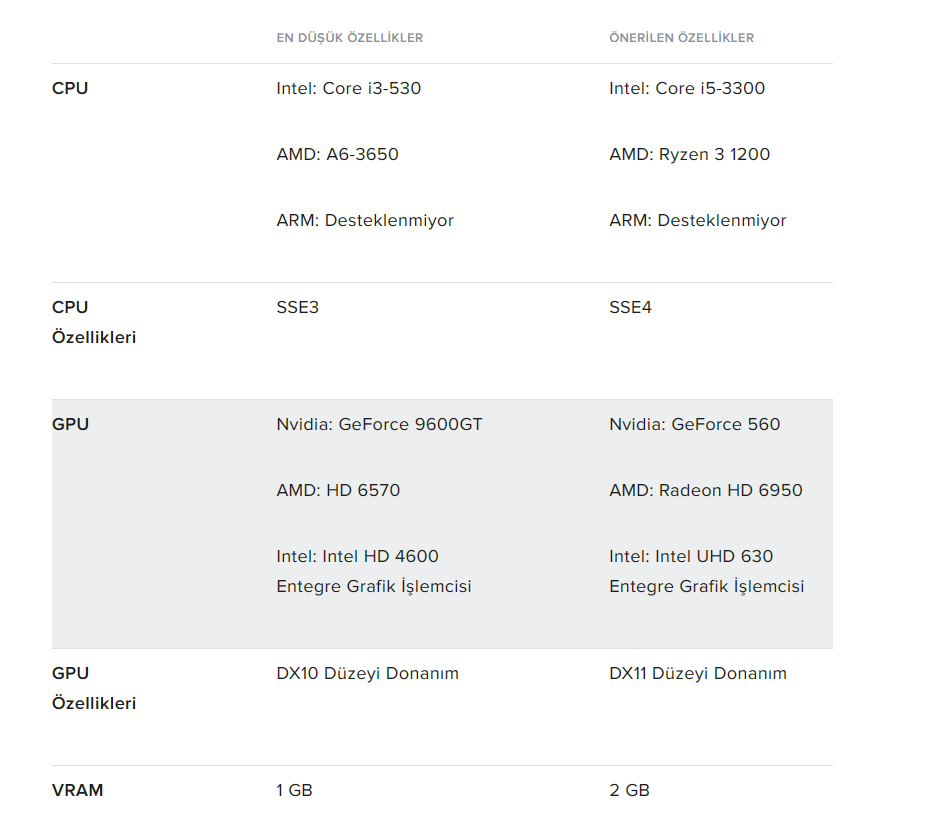Click the "AMD: A6-3650" entry

coord(337,154)
